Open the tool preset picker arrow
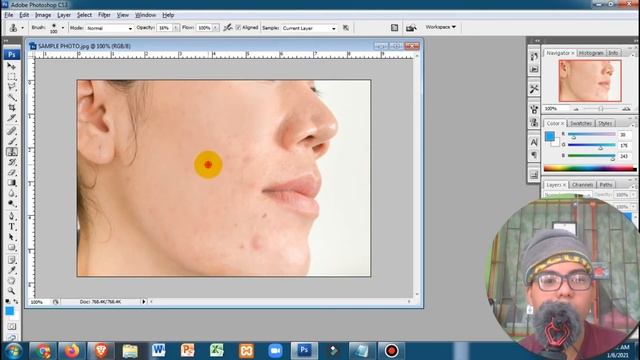Image resolution: width=640 pixels, height=360 pixels. tap(22, 28)
